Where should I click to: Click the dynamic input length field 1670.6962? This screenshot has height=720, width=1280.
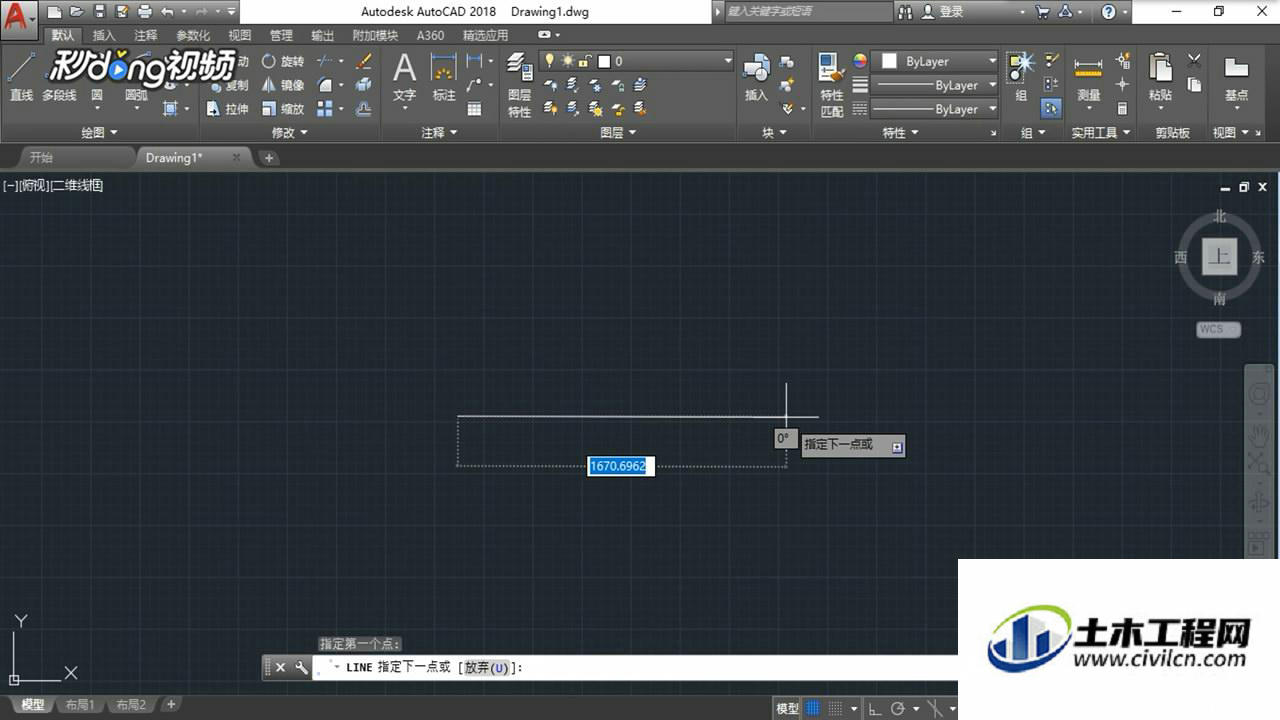click(x=620, y=466)
